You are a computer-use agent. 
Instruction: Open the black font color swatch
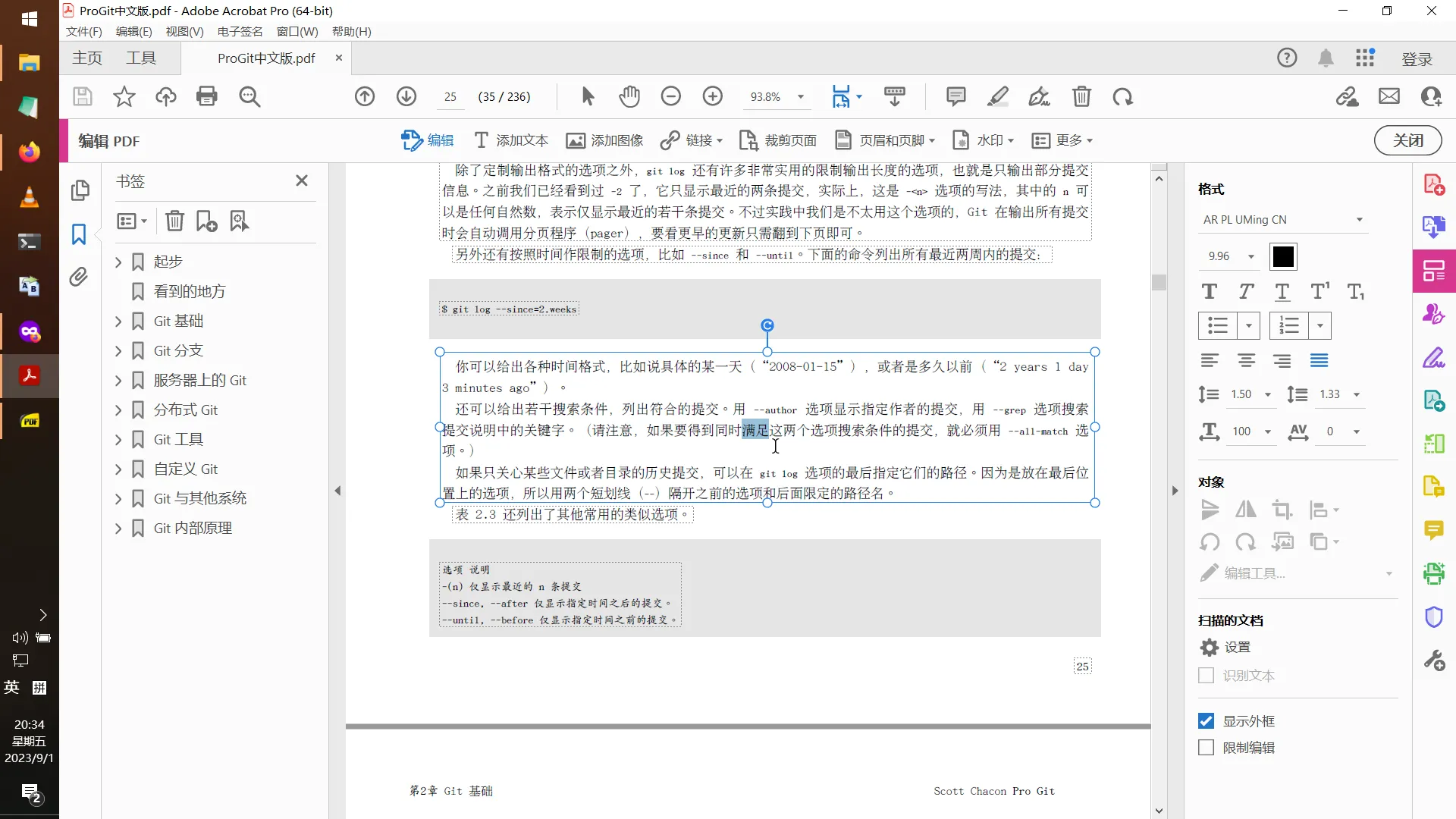(1282, 256)
